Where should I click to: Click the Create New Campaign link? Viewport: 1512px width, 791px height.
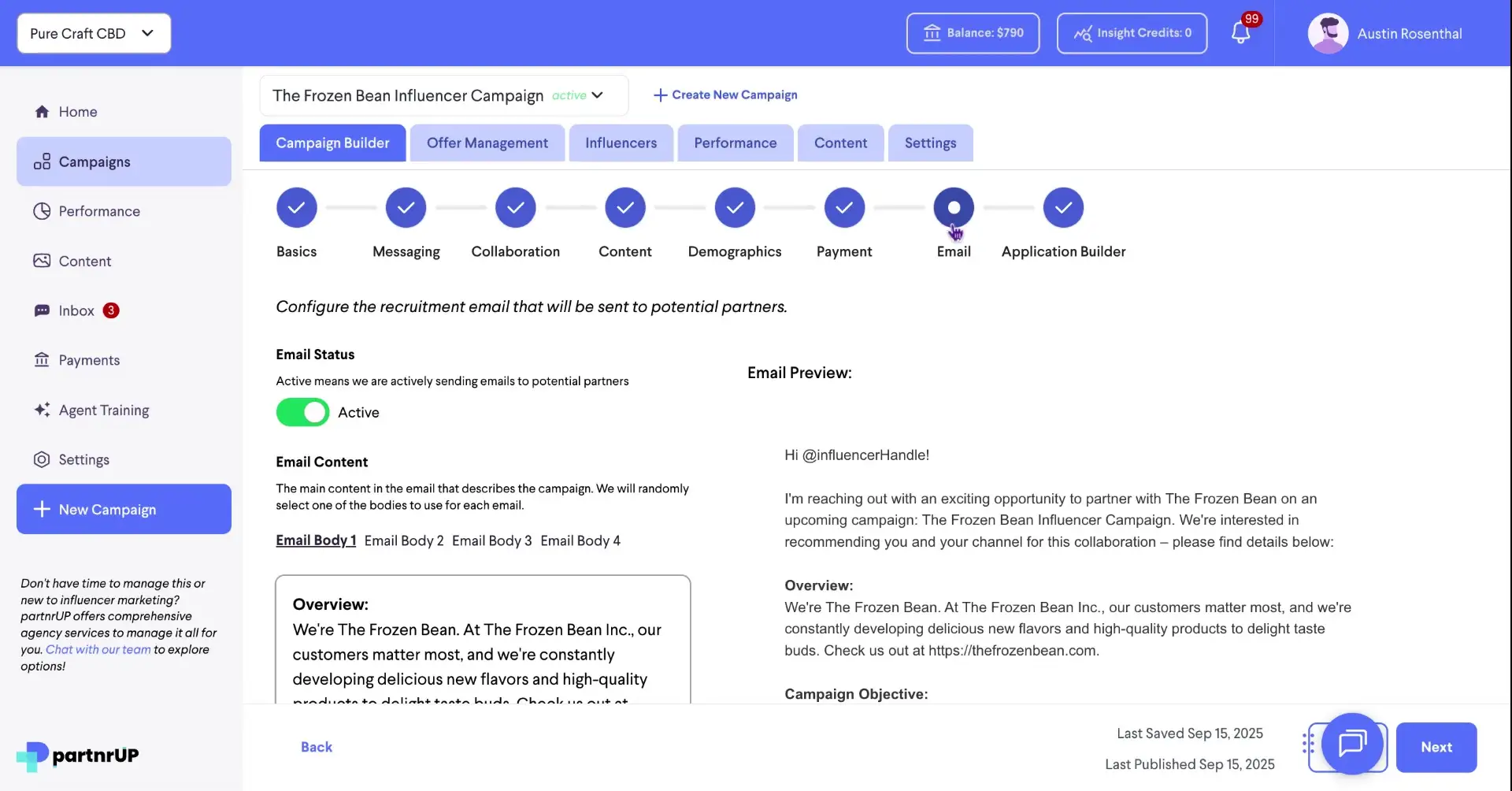coord(724,95)
